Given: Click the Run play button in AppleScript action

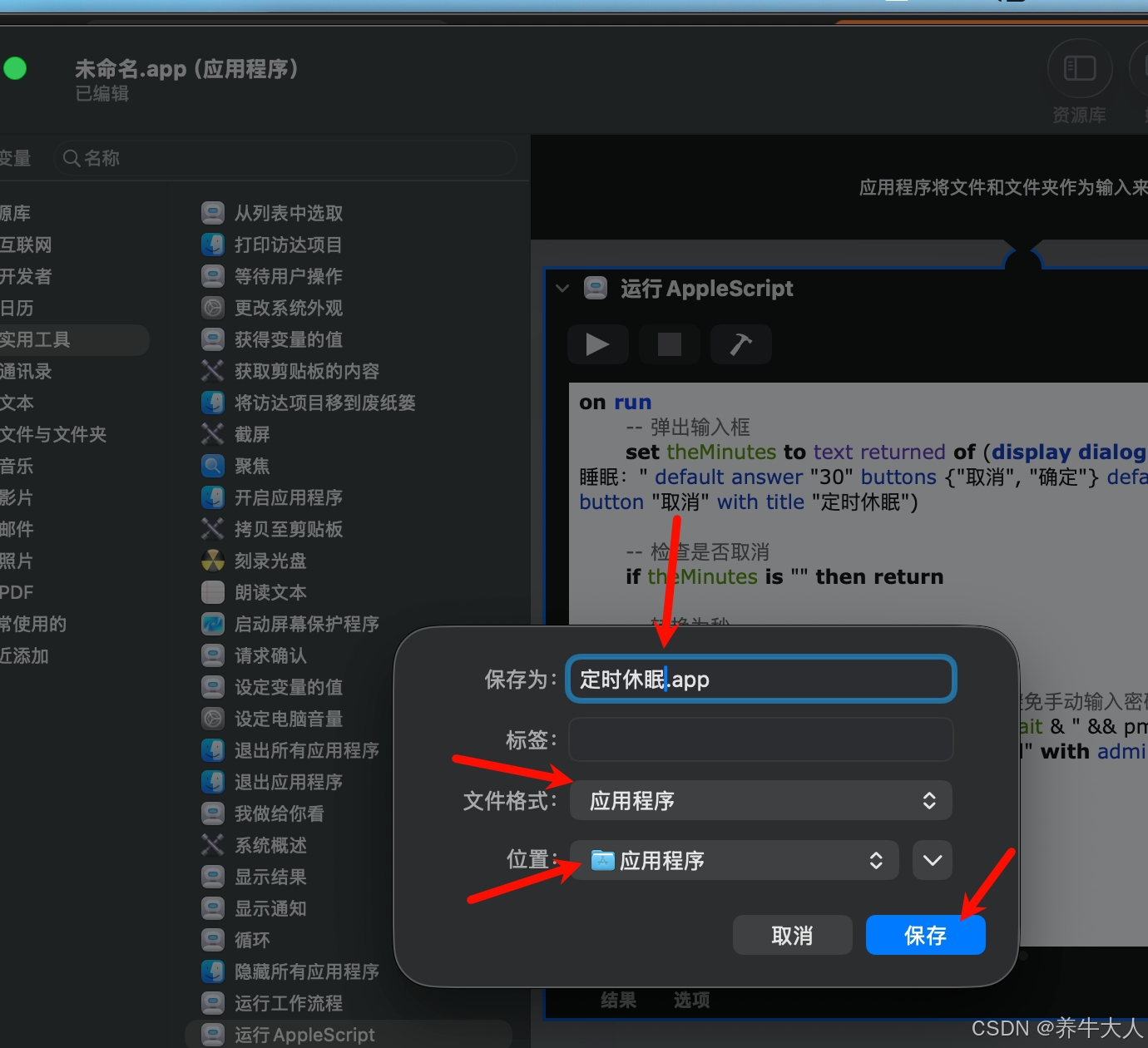Looking at the screenshot, I should (x=597, y=344).
